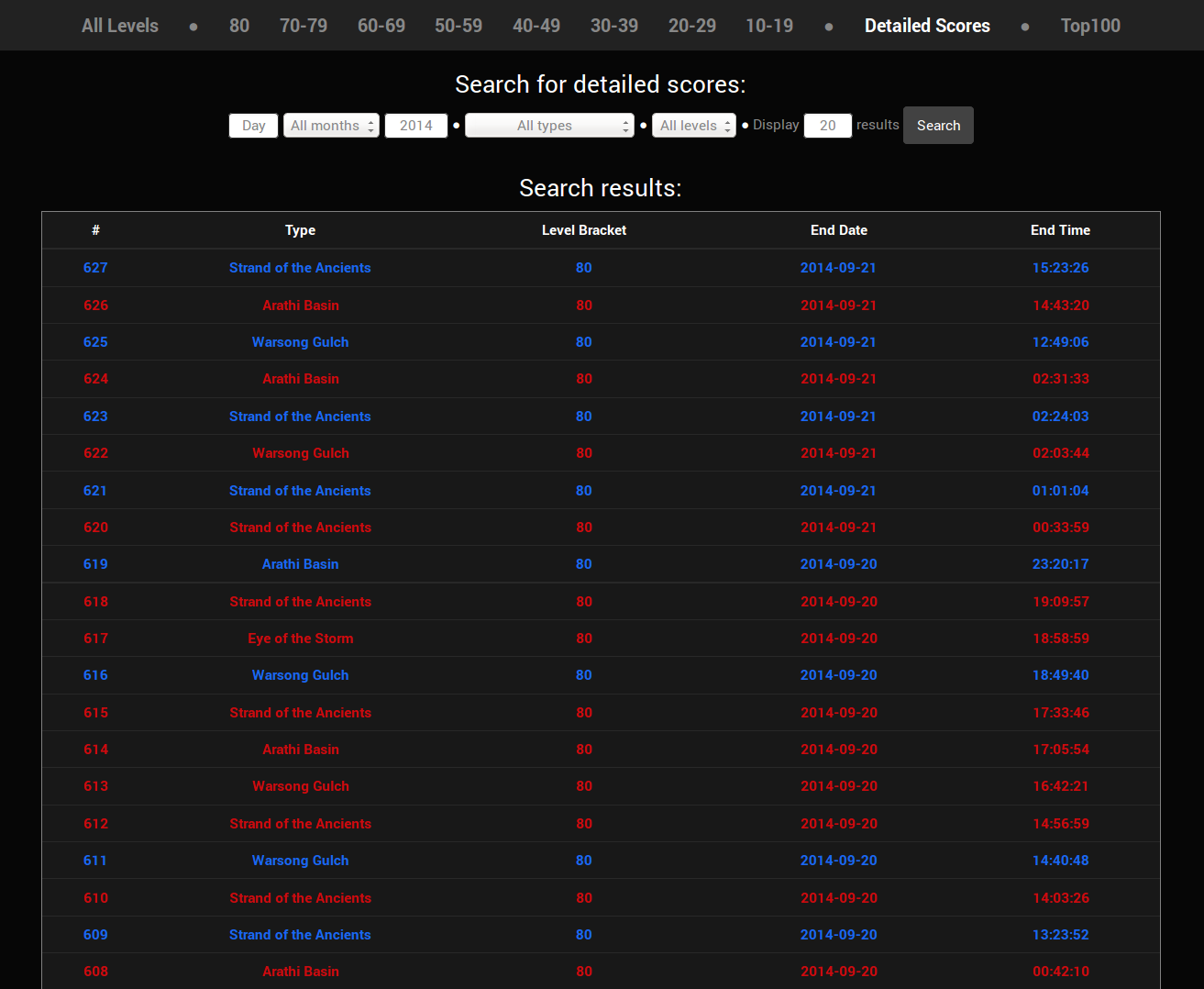The image size is (1204, 989).
Task: Open match number 612
Action: 95,824
